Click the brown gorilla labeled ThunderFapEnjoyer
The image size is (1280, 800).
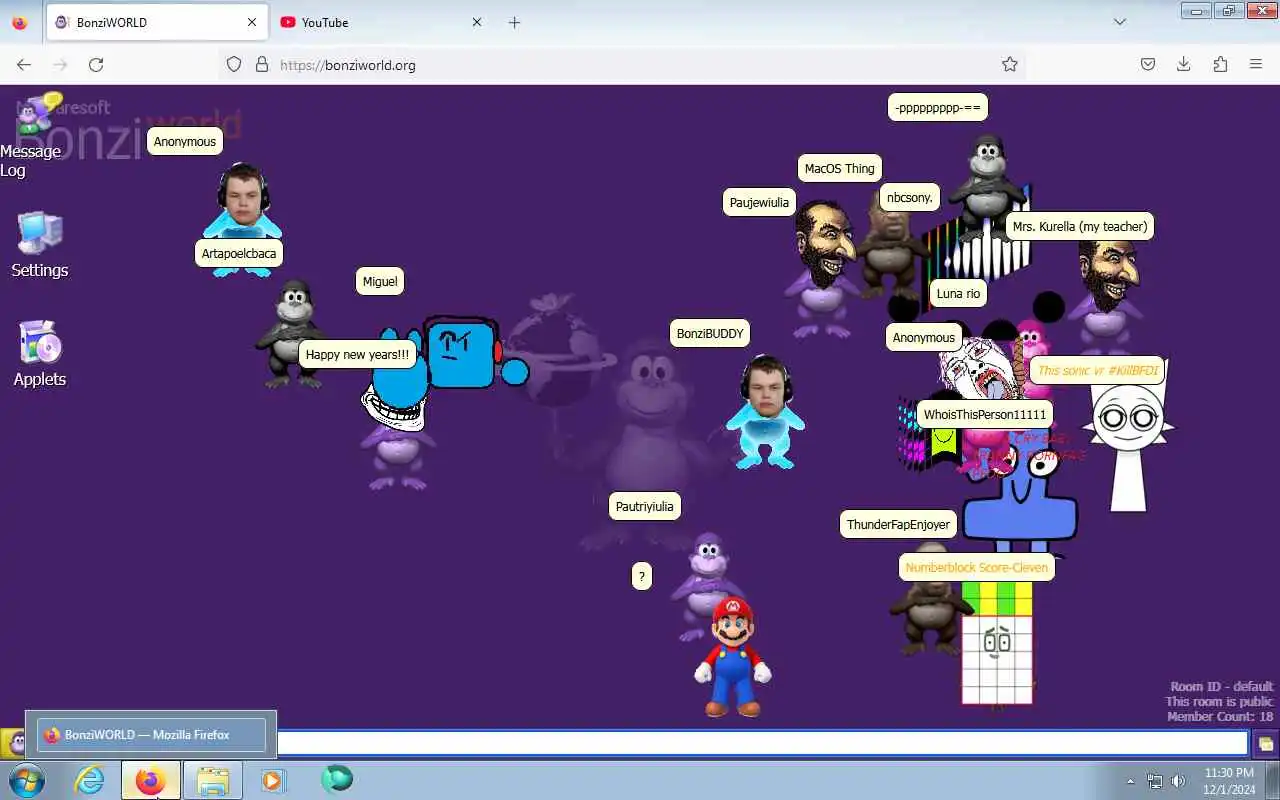coord(928,600)
